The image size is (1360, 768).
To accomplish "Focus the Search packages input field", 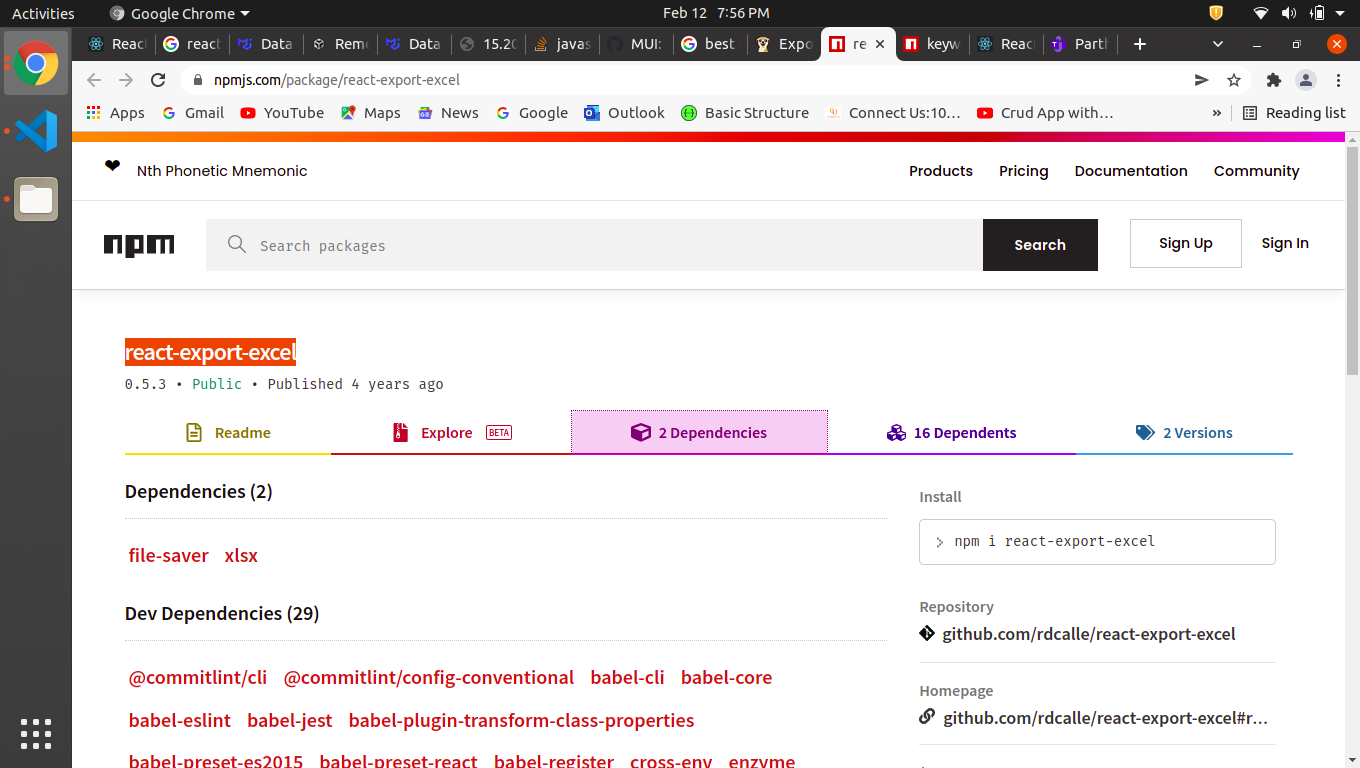I will click(x=594, y=245).
